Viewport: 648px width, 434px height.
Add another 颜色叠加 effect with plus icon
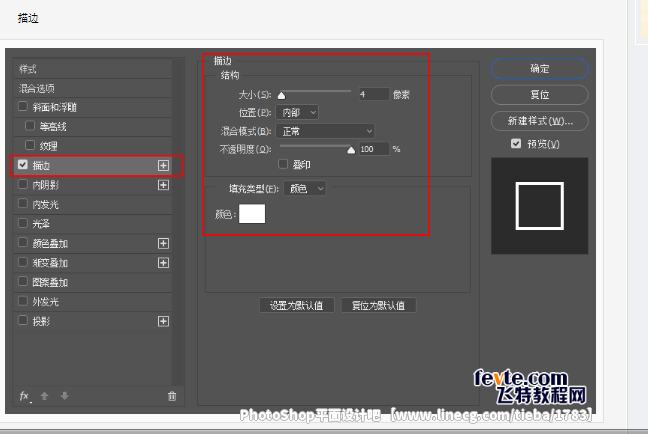[x=163, y=243]
